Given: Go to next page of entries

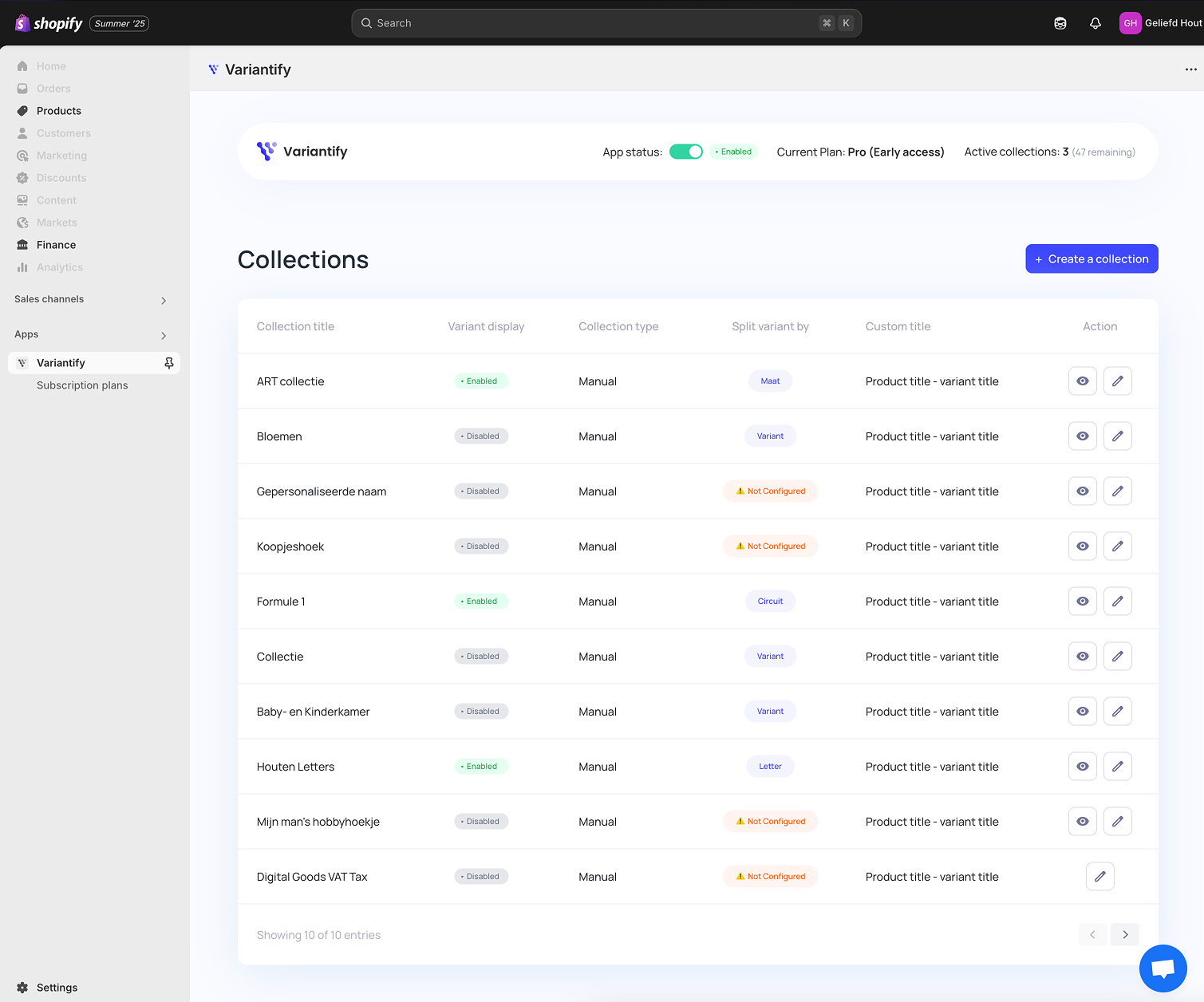Looking at the screenshot, I should tap(1125, 935).
